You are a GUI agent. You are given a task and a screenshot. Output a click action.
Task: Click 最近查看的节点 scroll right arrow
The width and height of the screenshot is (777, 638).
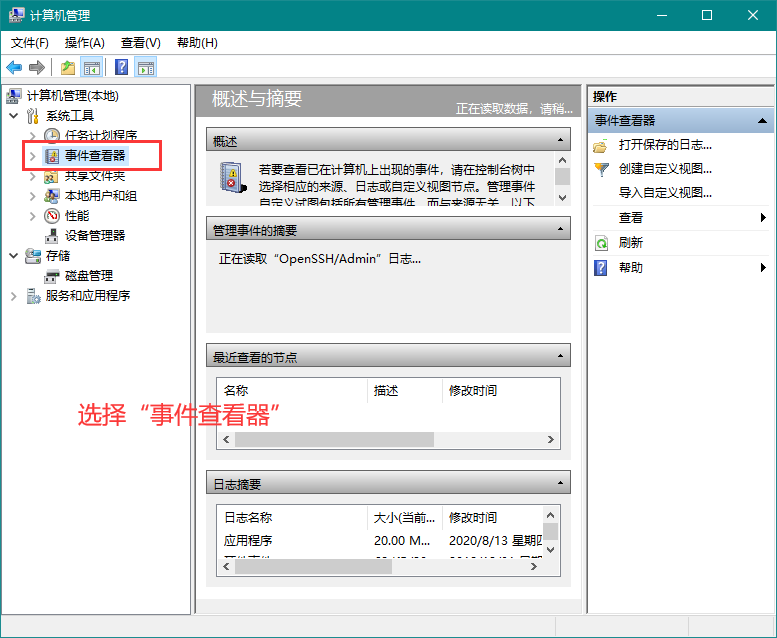click(x=551, y=439)
